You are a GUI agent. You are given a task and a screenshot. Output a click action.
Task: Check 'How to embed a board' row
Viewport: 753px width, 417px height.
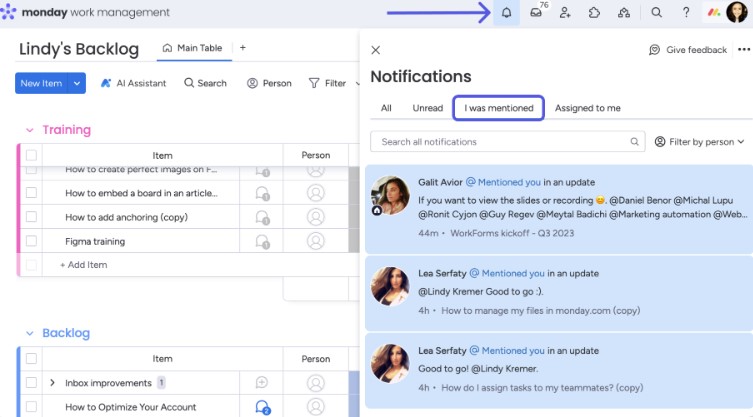click(31, 193)
